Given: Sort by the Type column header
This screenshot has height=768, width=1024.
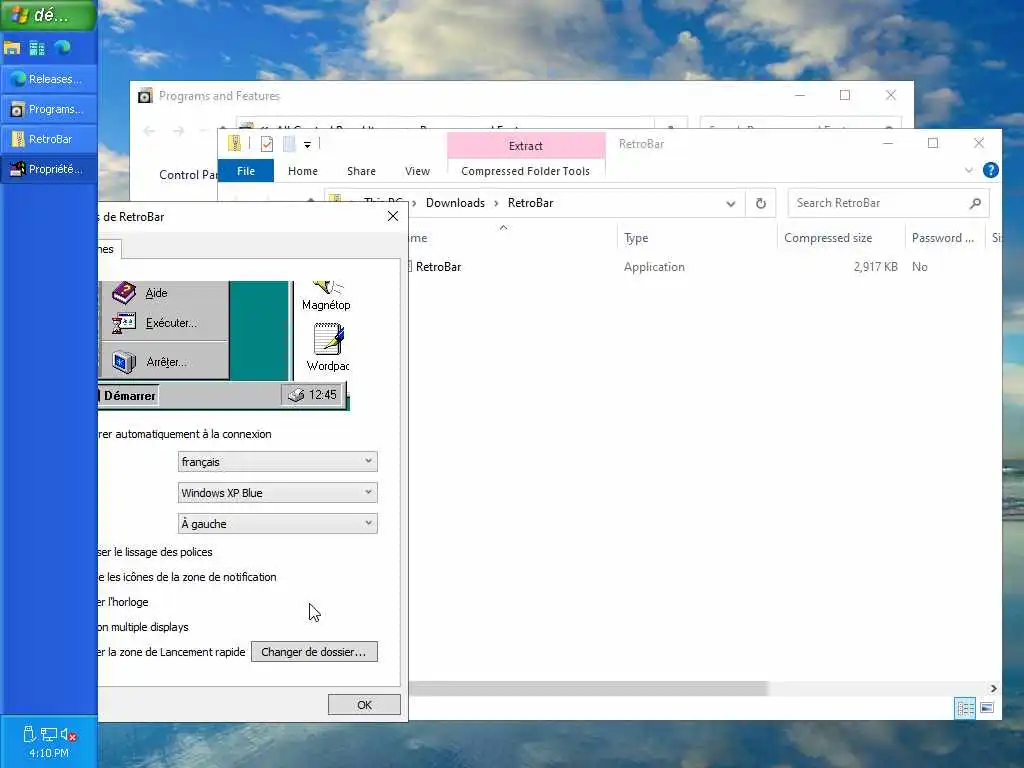Looking at the screenshot, I should pyautogui.click(x=697, y=238).
